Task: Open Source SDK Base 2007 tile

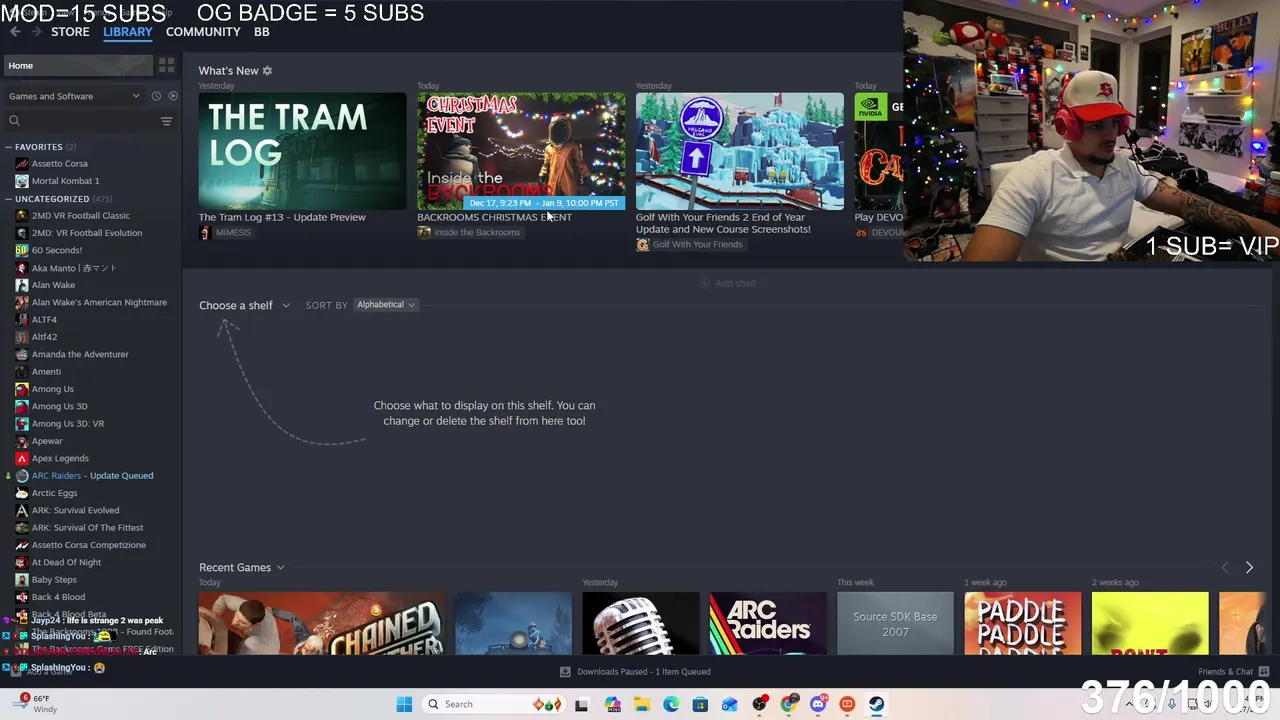Action: (x=895, y=624)
